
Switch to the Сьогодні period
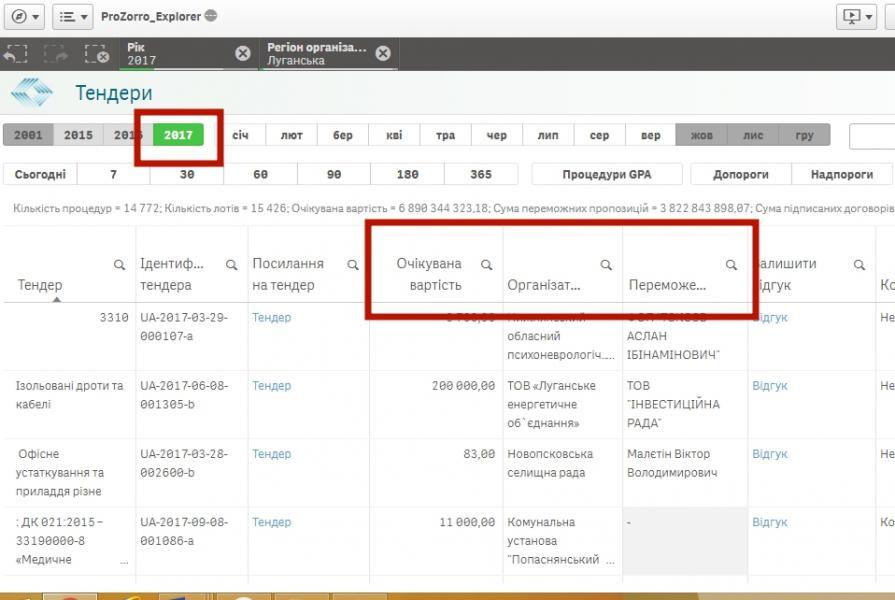click(x=40, y=174)
